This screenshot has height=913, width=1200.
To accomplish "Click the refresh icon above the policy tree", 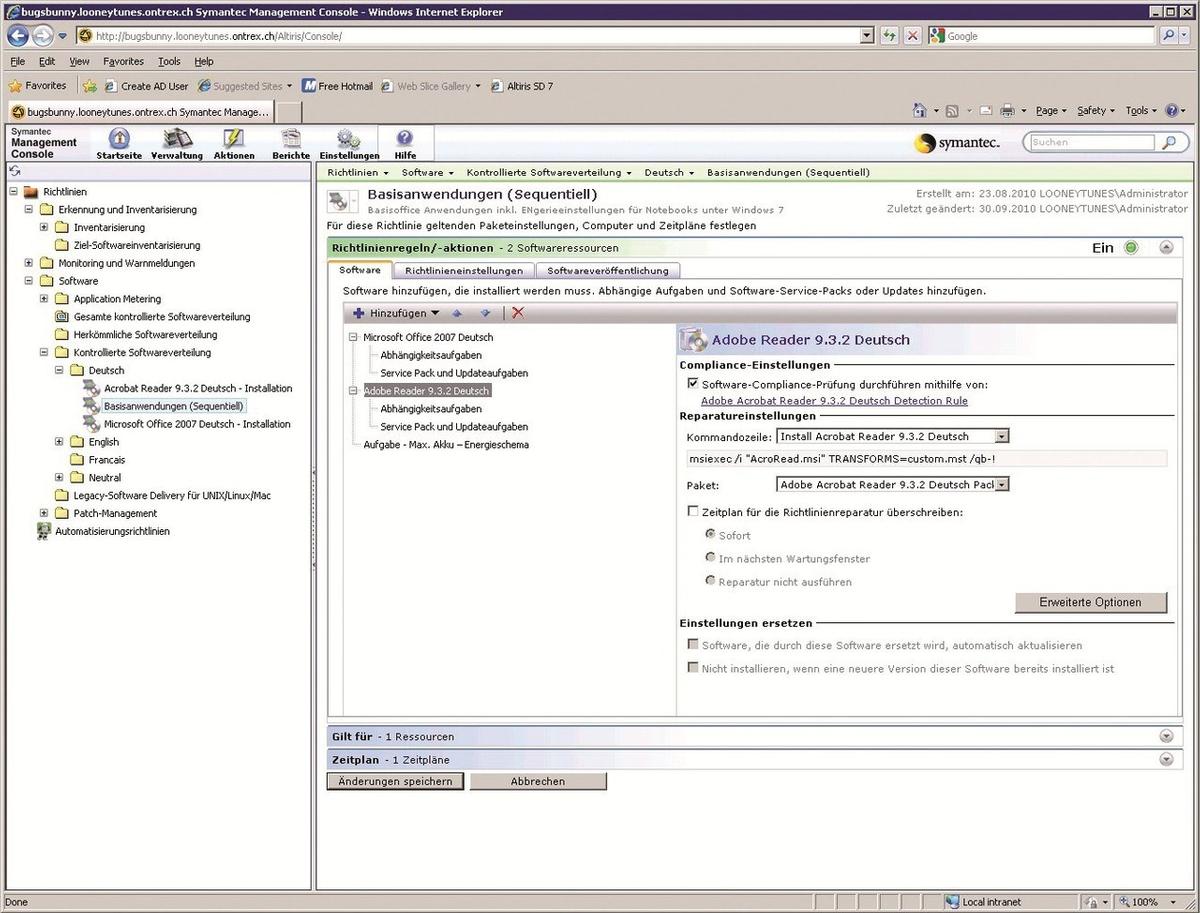I will tap(14, 172).
